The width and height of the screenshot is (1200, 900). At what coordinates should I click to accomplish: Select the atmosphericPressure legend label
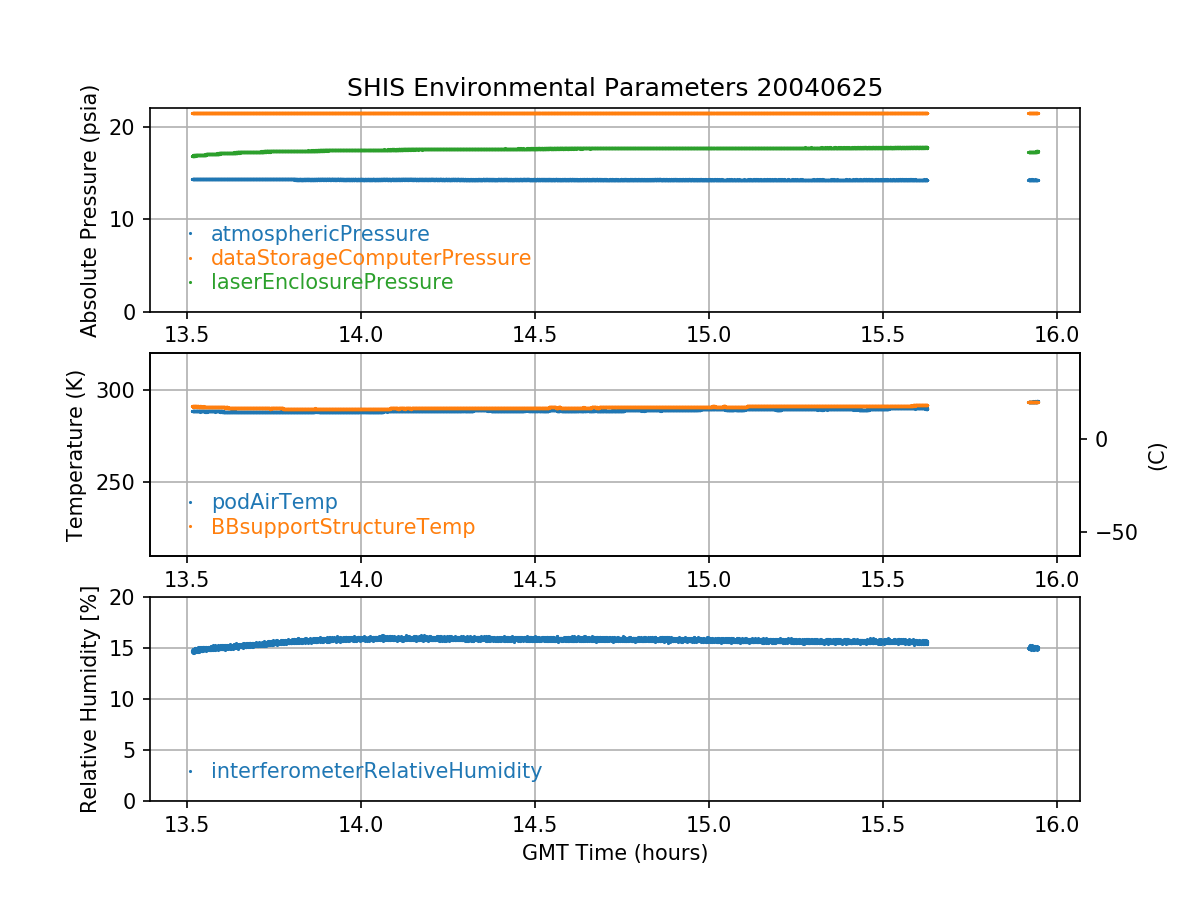[320, 234]
